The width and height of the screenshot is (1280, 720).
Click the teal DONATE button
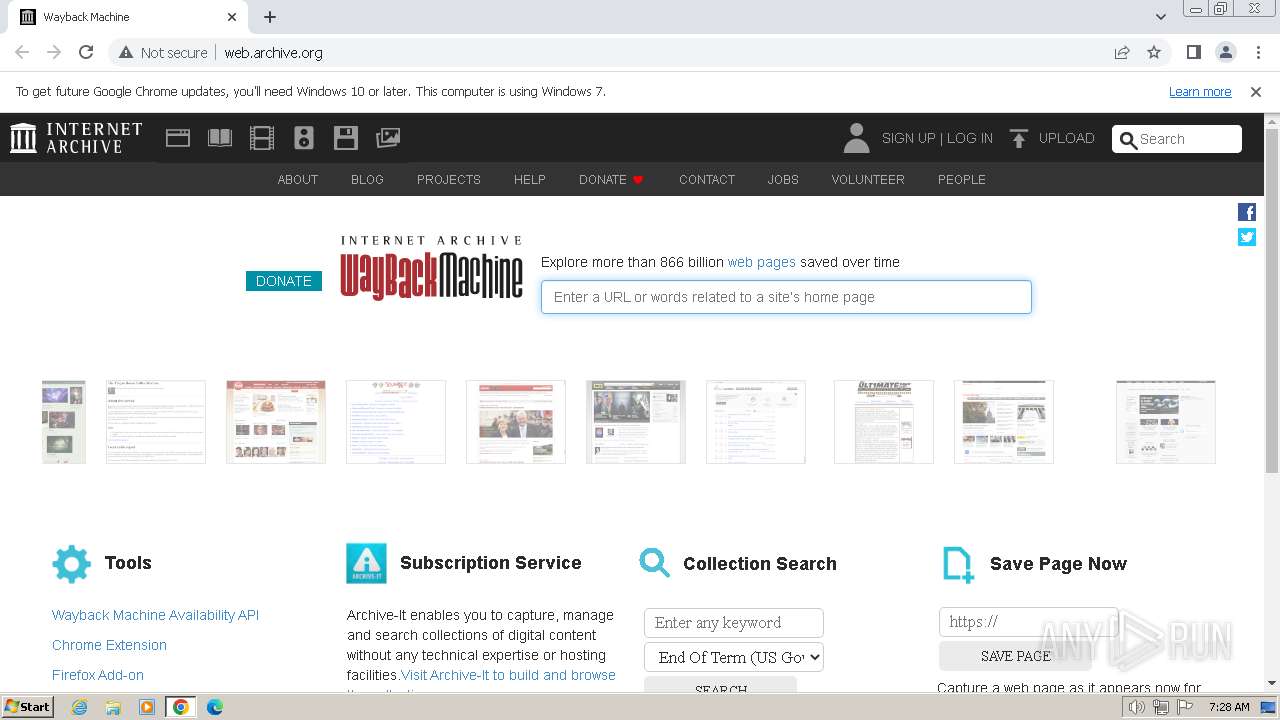pyautogui.click(x=284, y=281)
